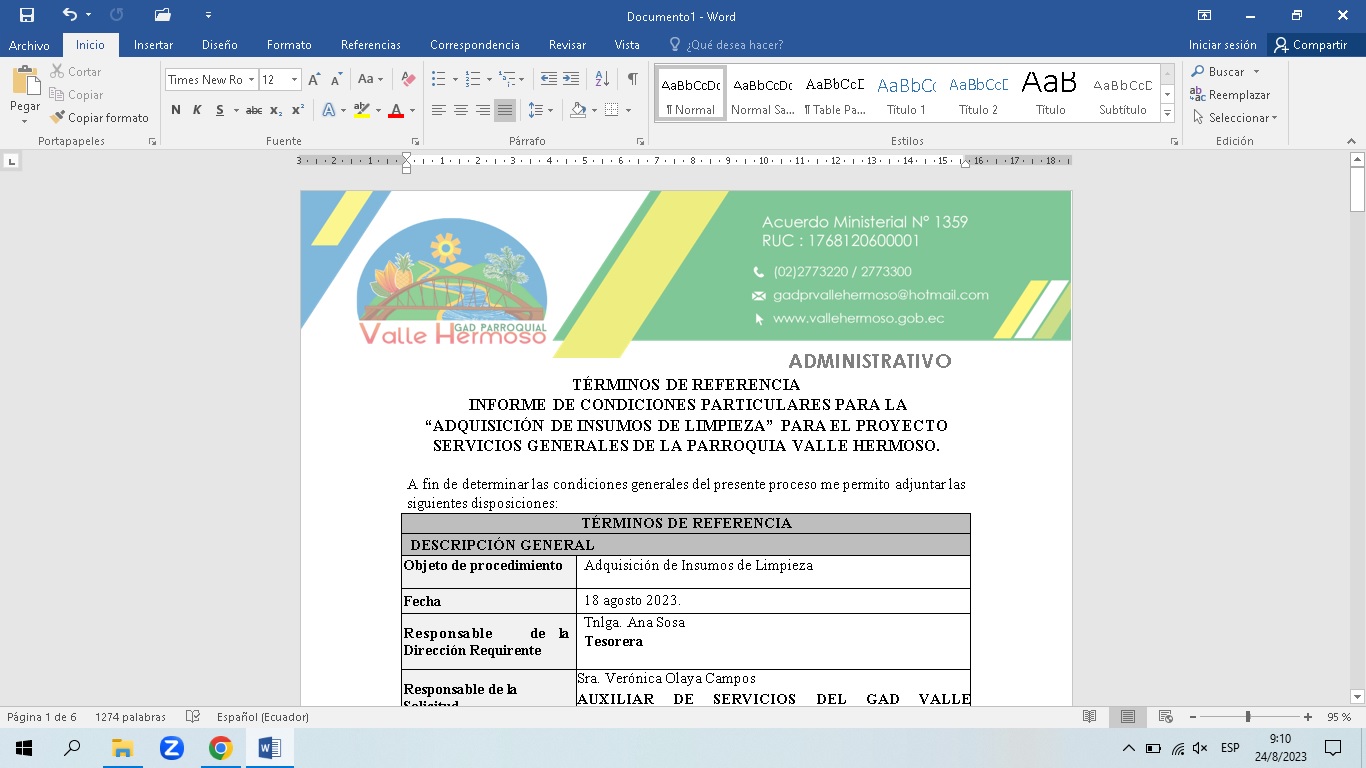
Task: Toggle bold formatting (N button)
Action: 176,110
